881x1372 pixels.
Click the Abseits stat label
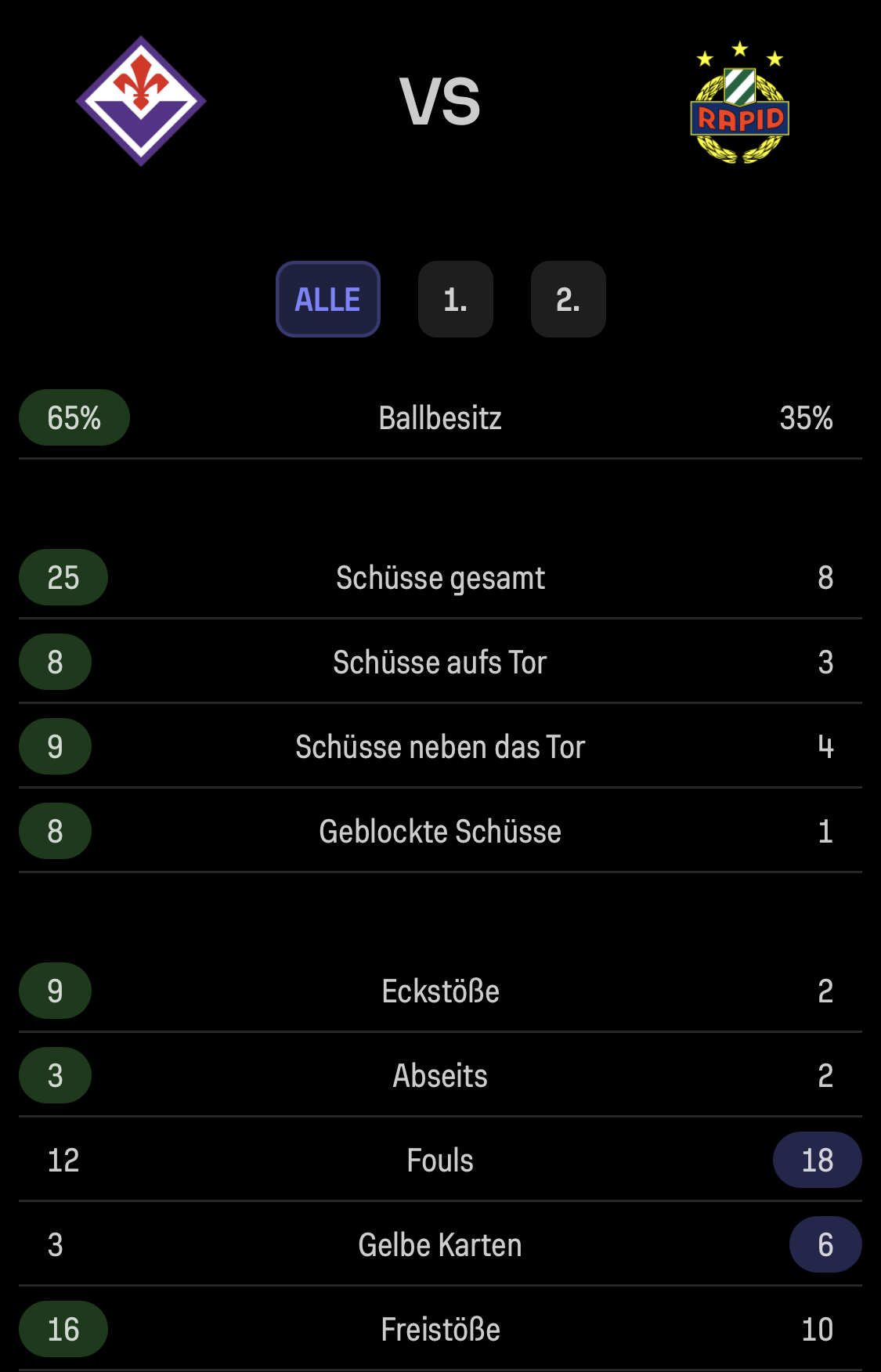(x=440, y=1076)
